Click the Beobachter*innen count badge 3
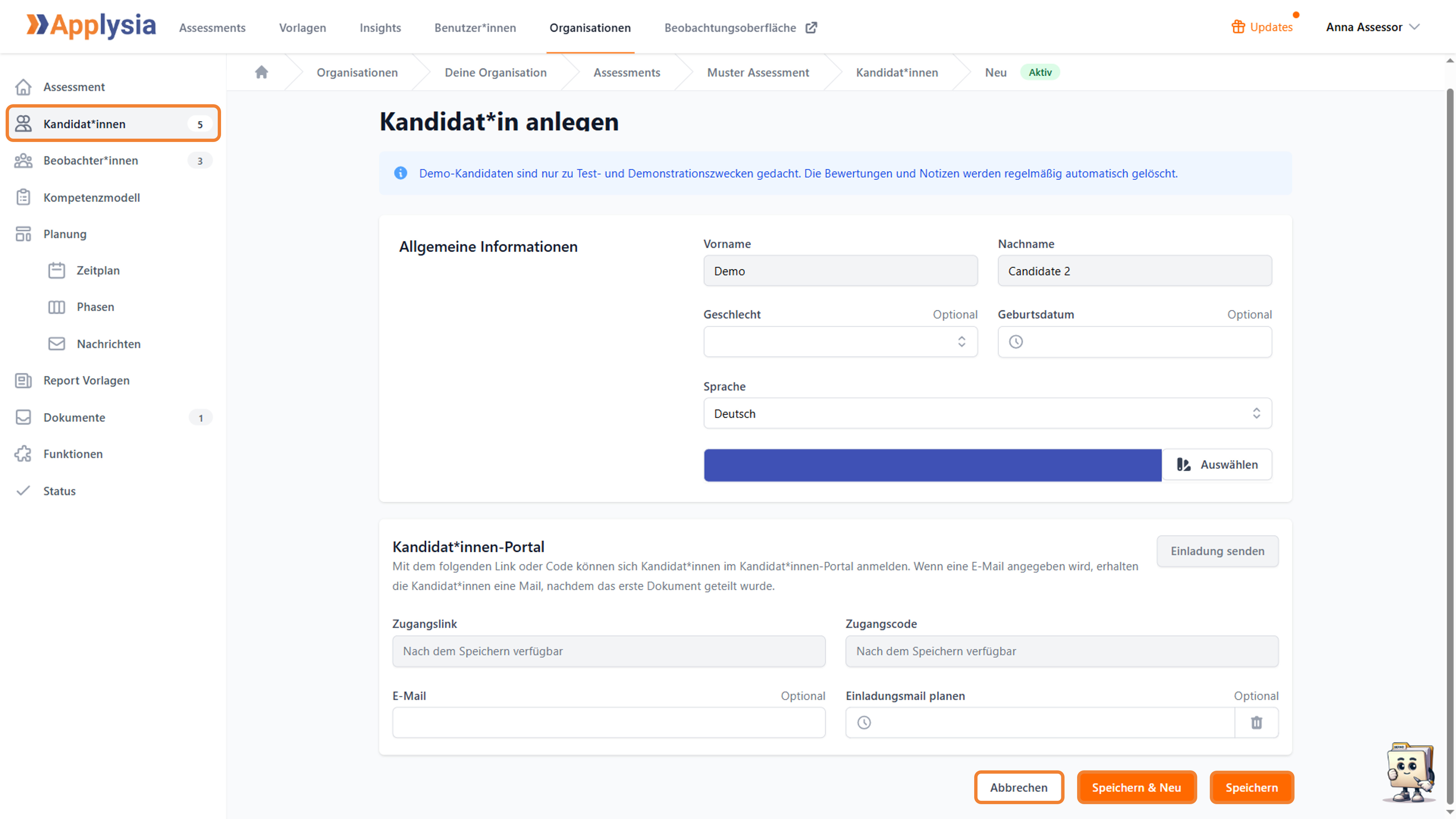Viewport: 1456px width, 819px height. [200, 161]
